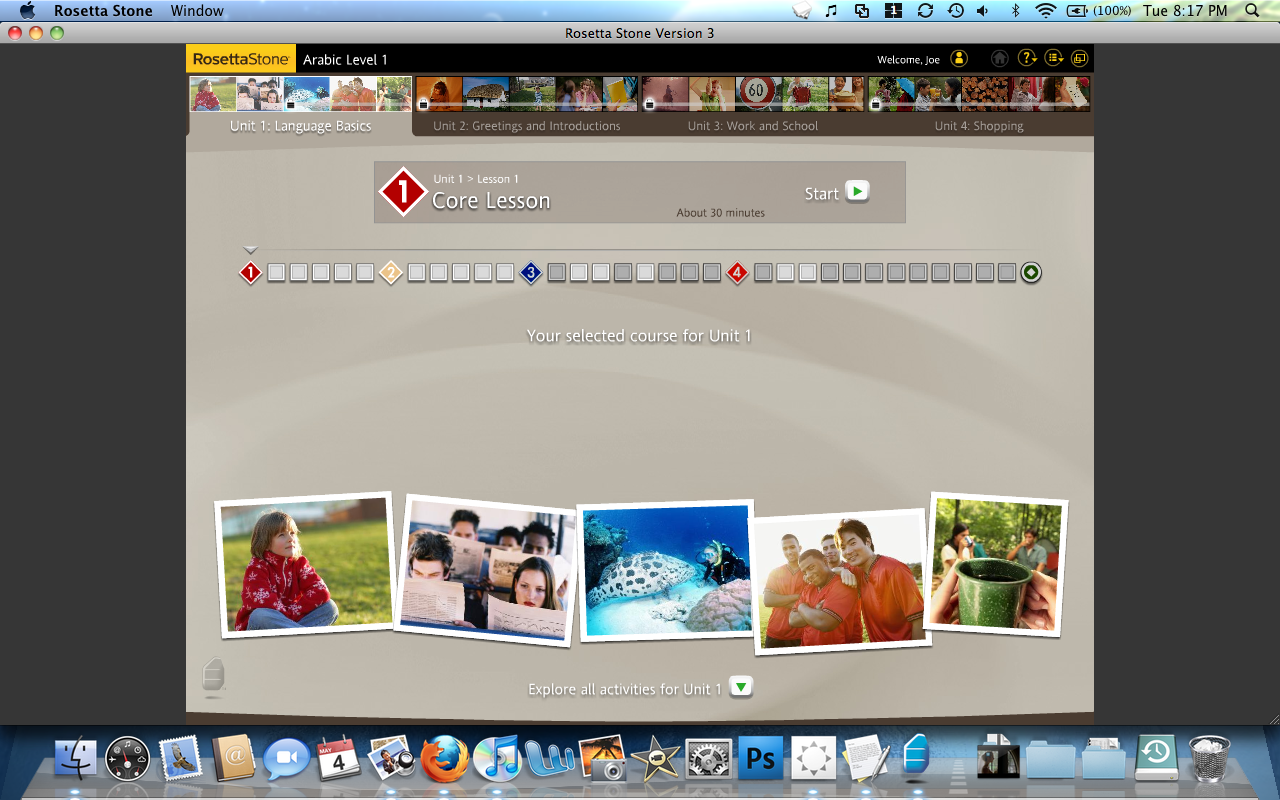Click the sync arrows icon in menu bar

pos(925,11)
